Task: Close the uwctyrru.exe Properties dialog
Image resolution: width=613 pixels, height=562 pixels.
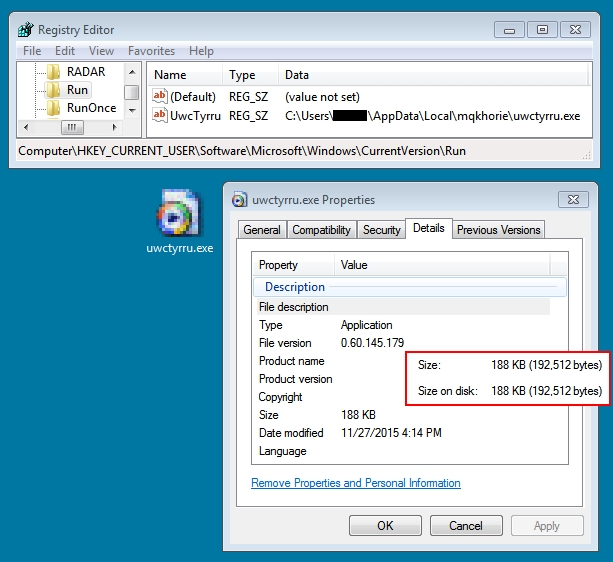Action: (573, 200)
